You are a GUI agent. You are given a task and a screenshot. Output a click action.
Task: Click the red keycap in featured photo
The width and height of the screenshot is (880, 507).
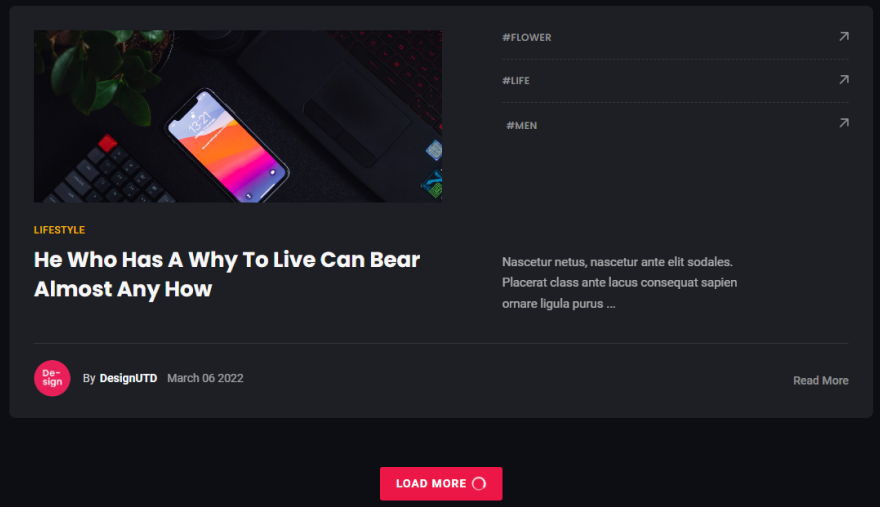coord(107,143)
